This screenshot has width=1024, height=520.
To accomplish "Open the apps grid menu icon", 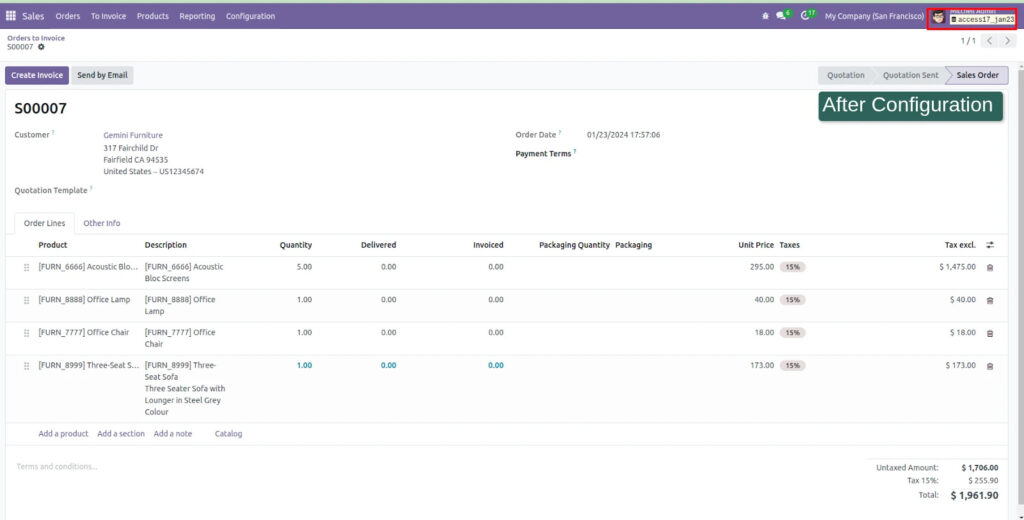I will [x=11, y=16].
